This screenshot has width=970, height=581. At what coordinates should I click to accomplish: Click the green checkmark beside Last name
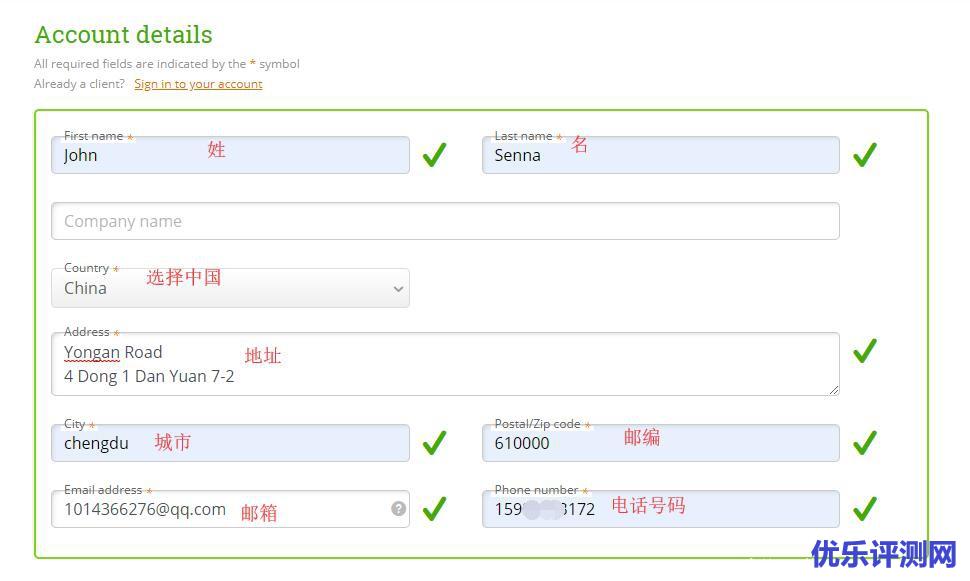(864, 155)
